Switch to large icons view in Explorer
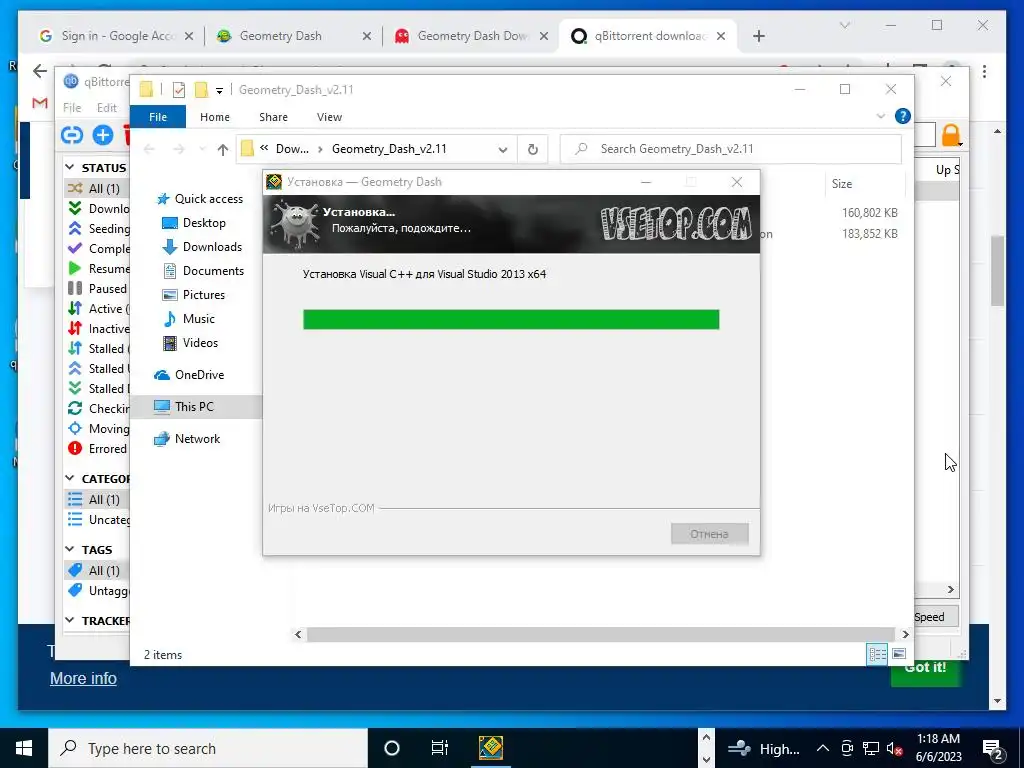The height and width of the screenshot is (768, 1024). pos(899,654)
